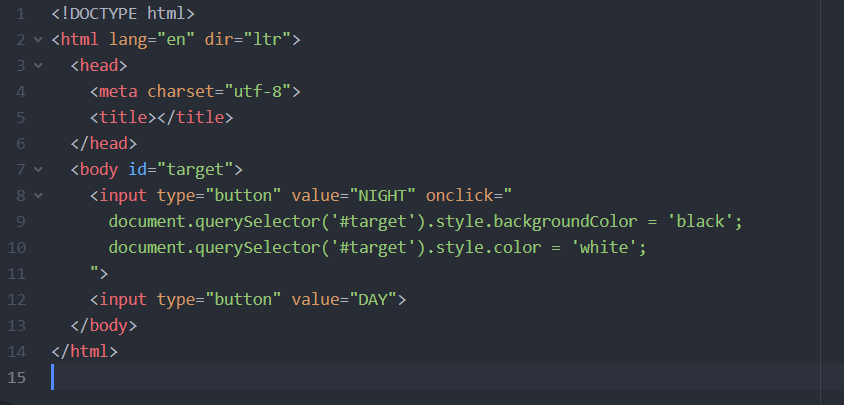Click the opening <head> tag
844x405 pixels.
(x=99, y=65)
